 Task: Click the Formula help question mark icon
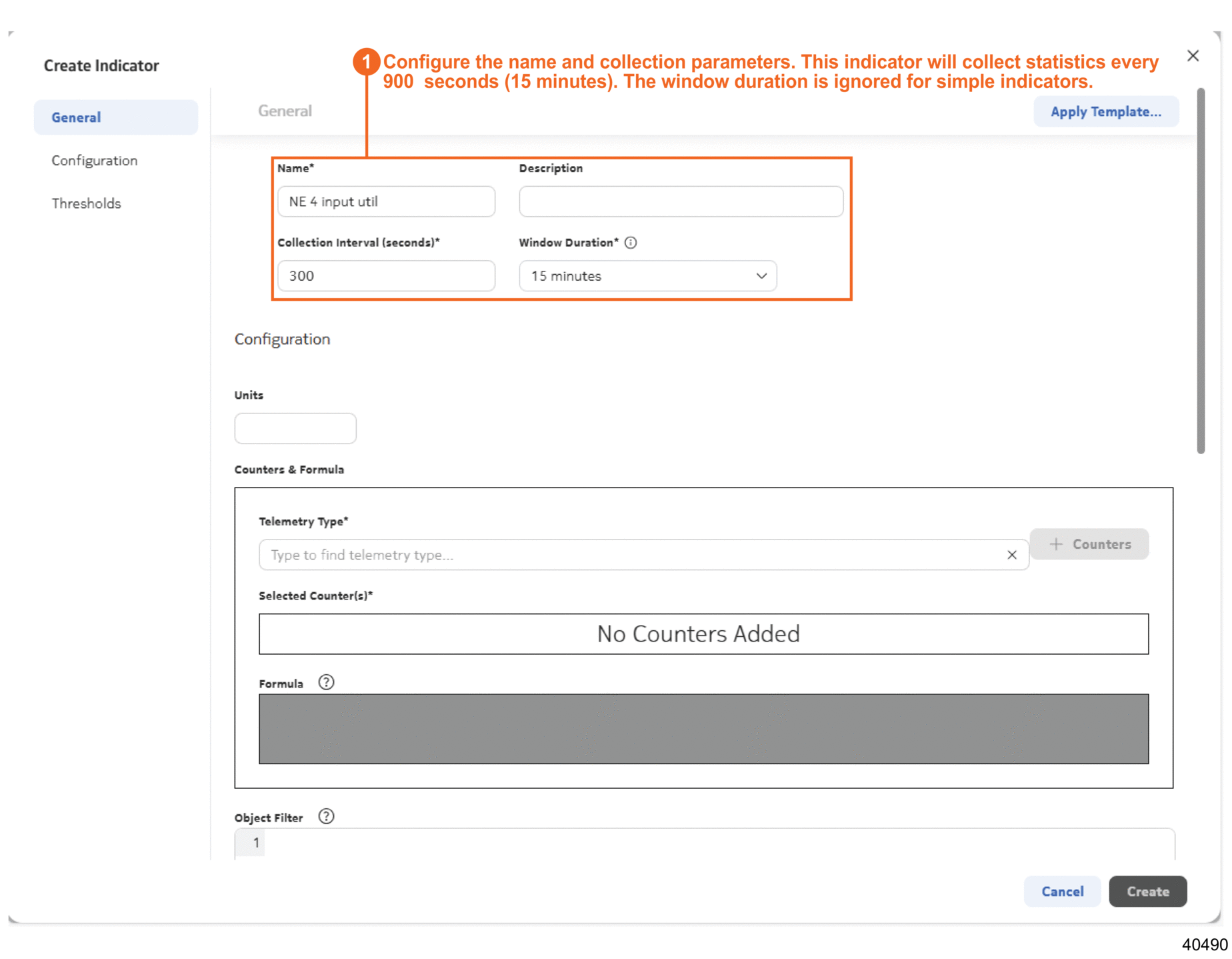[x=326, y=682]
